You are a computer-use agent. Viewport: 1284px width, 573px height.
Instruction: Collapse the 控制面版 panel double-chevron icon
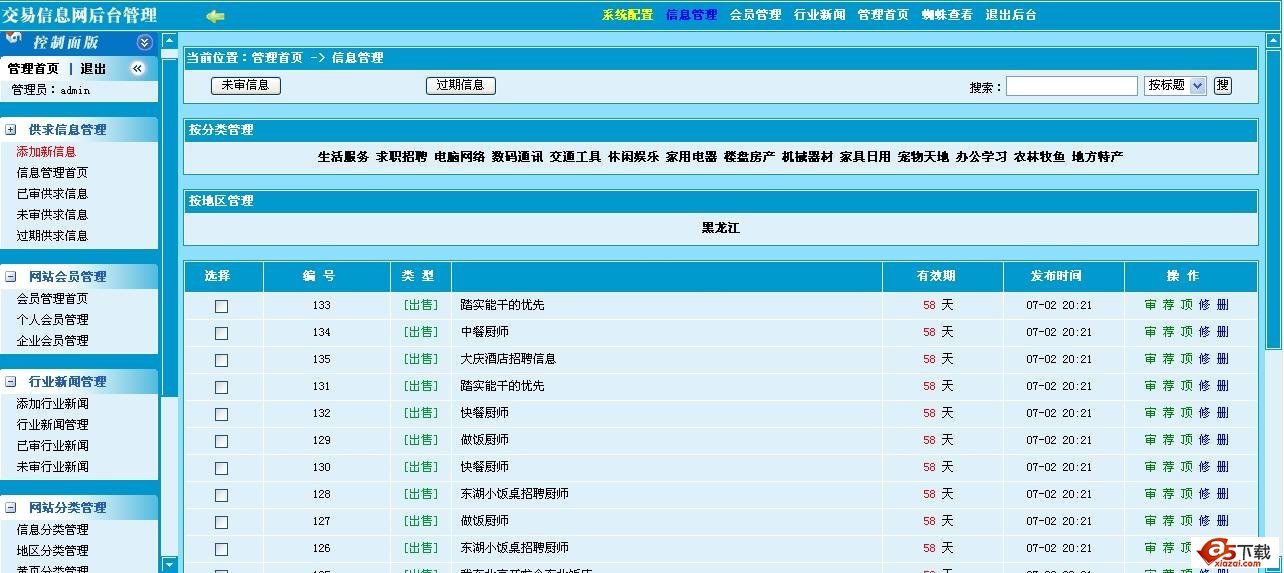144,42
